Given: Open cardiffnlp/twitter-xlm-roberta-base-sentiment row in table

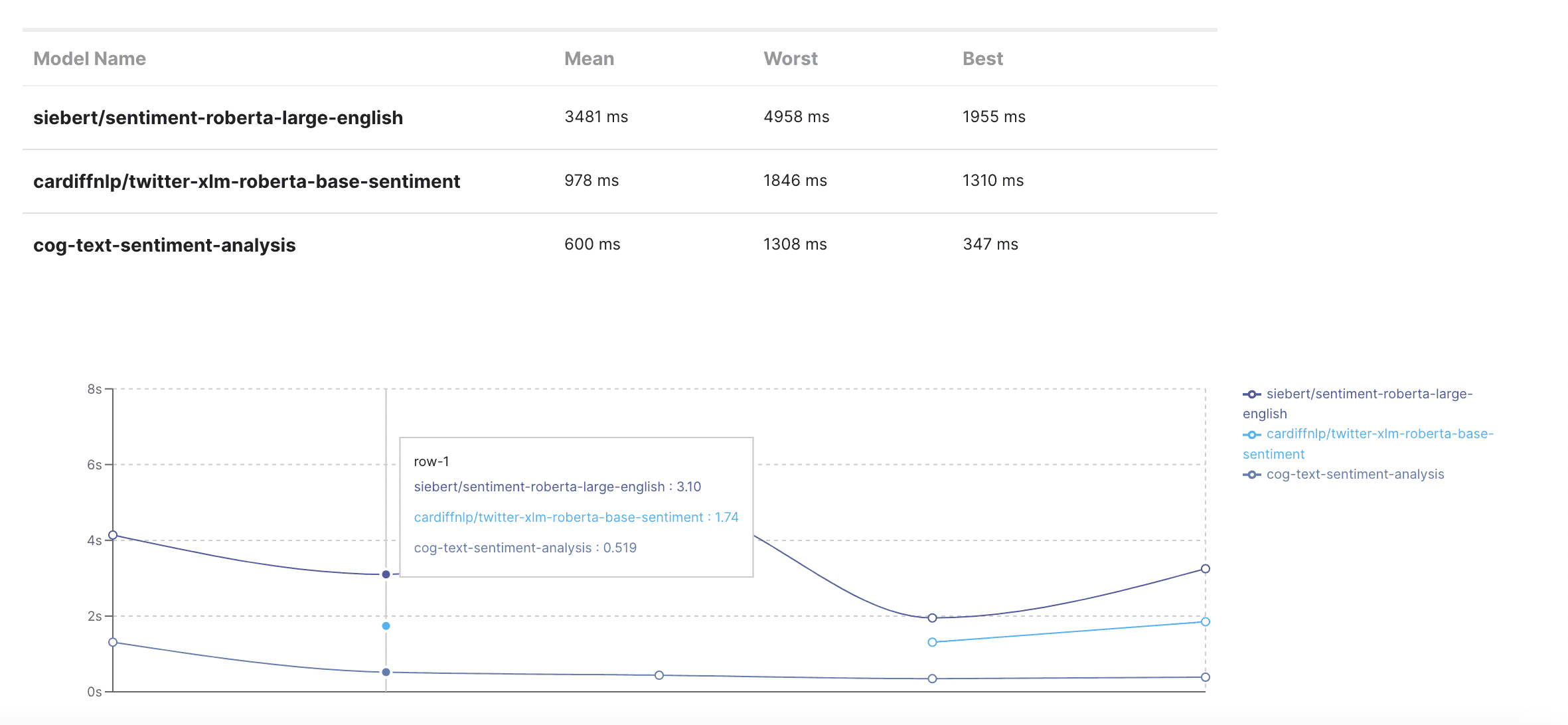Looking at the screenshot, I should tap(246, 181).
